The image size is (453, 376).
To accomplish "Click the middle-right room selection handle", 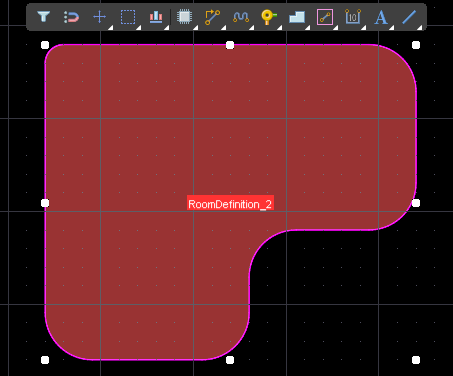I will click(416, 203).
